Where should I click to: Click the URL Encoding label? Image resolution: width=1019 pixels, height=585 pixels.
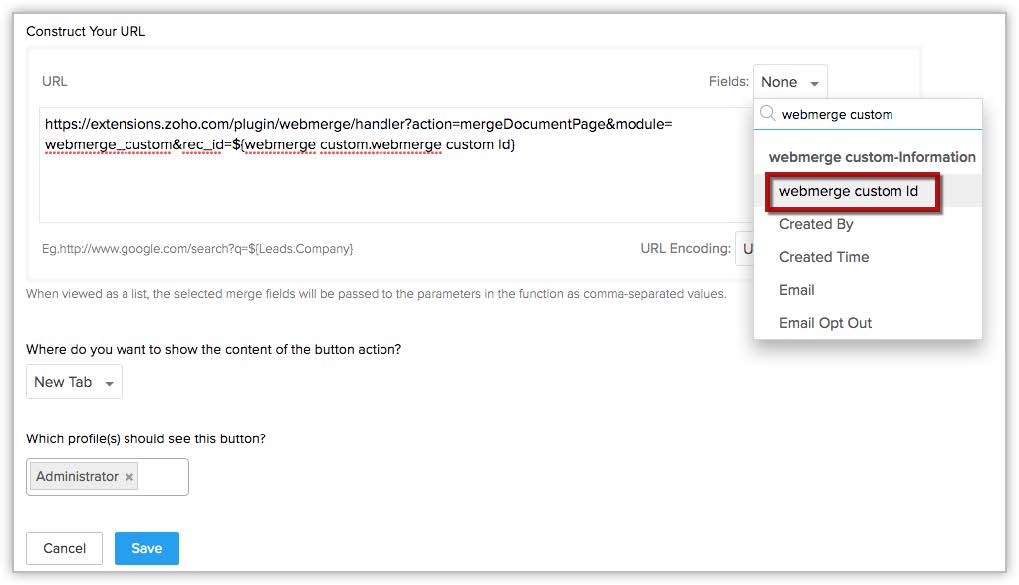[x=685, y=248]
